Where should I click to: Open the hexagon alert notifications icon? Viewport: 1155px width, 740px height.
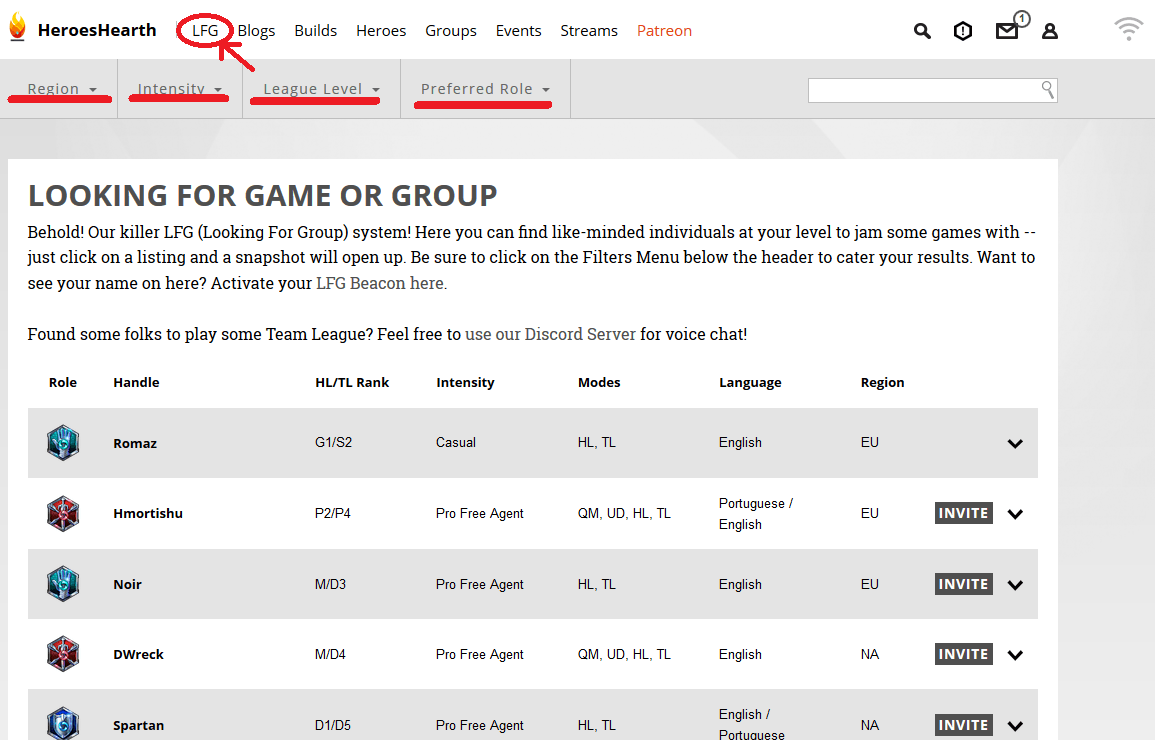pyautogui.click(x=963, y=31)
